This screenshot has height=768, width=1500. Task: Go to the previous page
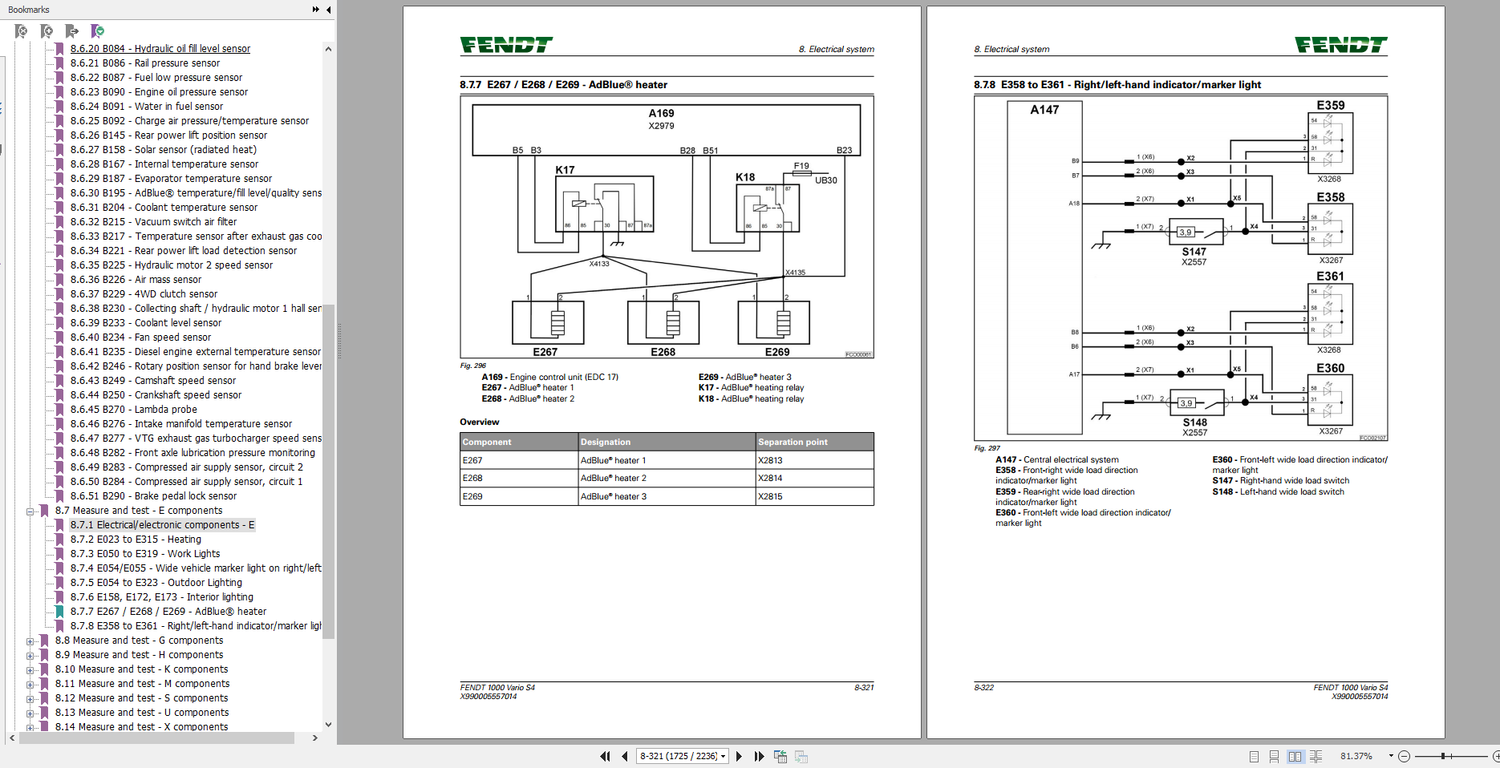coord(625,756)
